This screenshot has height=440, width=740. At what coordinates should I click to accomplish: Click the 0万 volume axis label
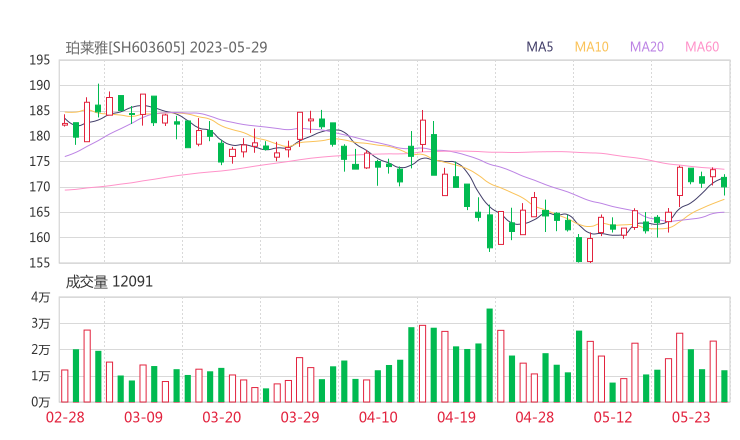click(41, 402)
